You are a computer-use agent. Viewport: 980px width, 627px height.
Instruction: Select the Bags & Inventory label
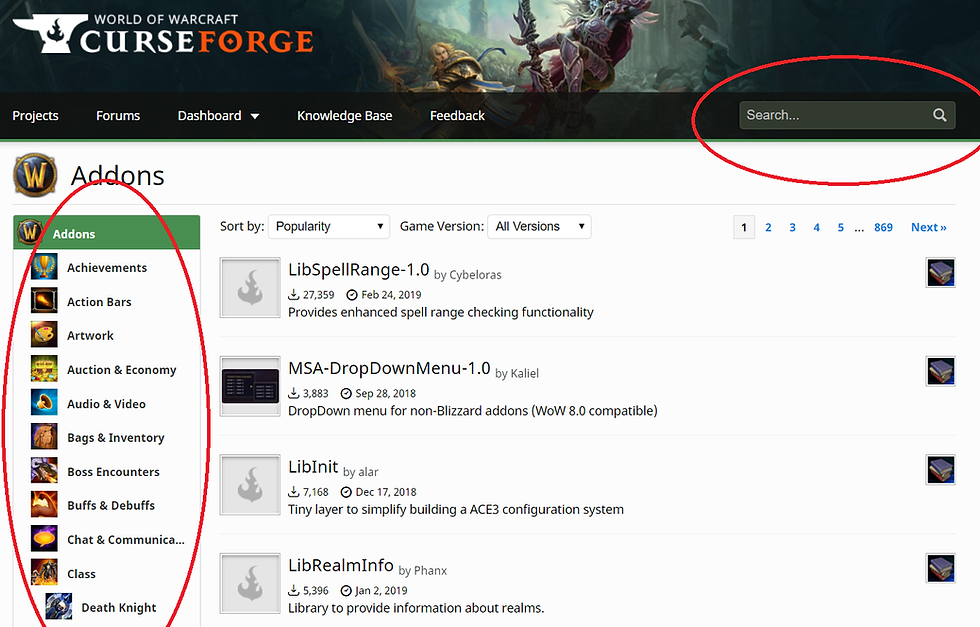(x=116, y=438)
